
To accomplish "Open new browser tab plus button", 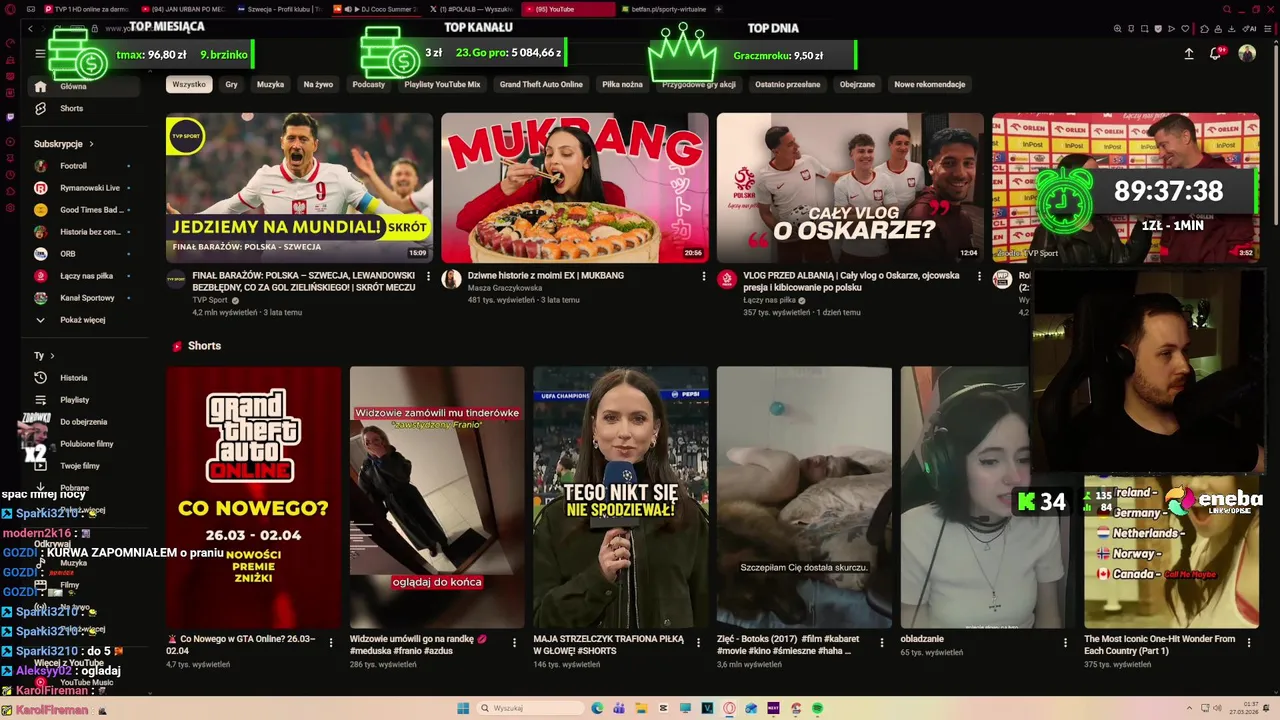I will click(721, 9).
